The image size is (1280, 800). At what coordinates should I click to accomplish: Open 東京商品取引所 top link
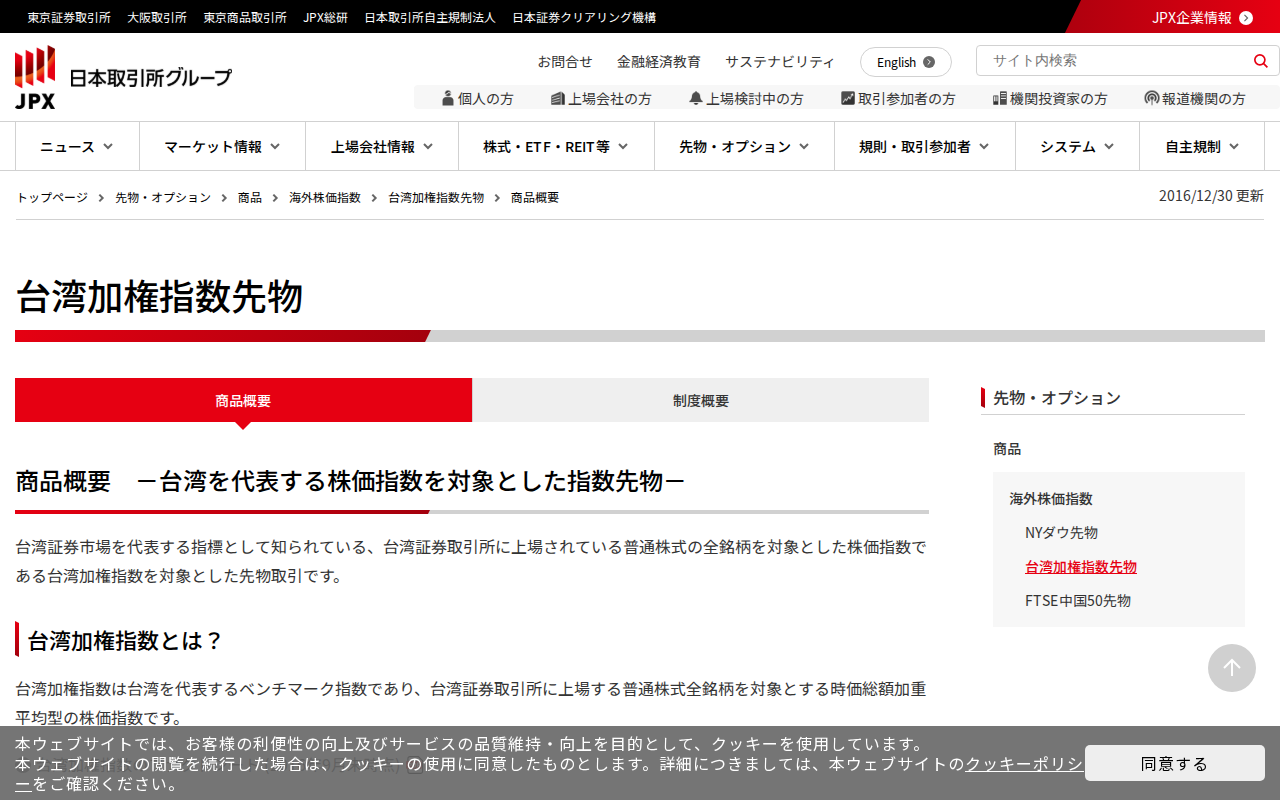(x=245, y=17)
